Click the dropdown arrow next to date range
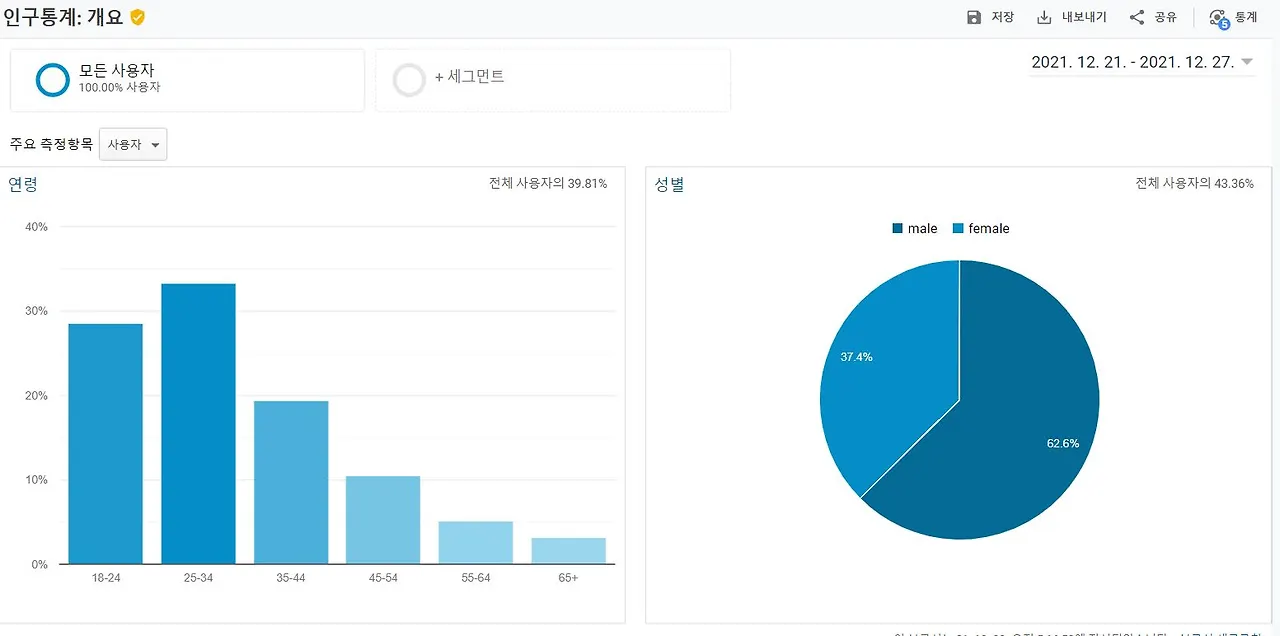 pos(1245,61)
